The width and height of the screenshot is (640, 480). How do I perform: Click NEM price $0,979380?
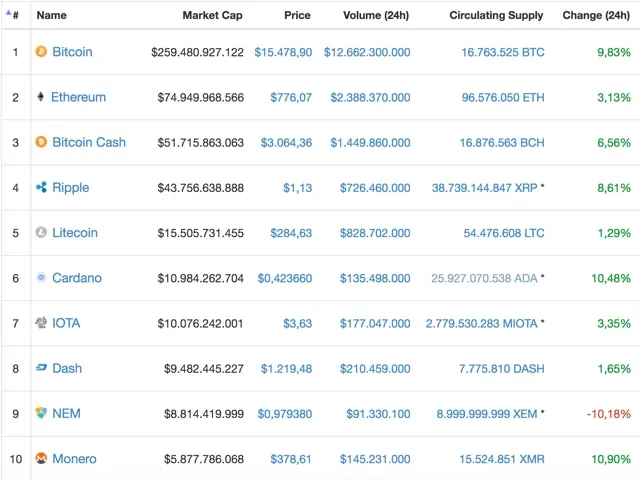click(x=285, y=414)
